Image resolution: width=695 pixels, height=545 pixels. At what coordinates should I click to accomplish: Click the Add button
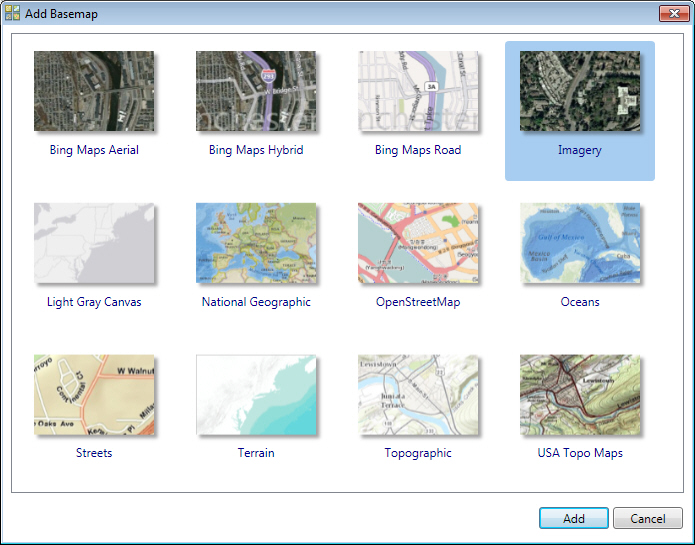coord(574,518)
